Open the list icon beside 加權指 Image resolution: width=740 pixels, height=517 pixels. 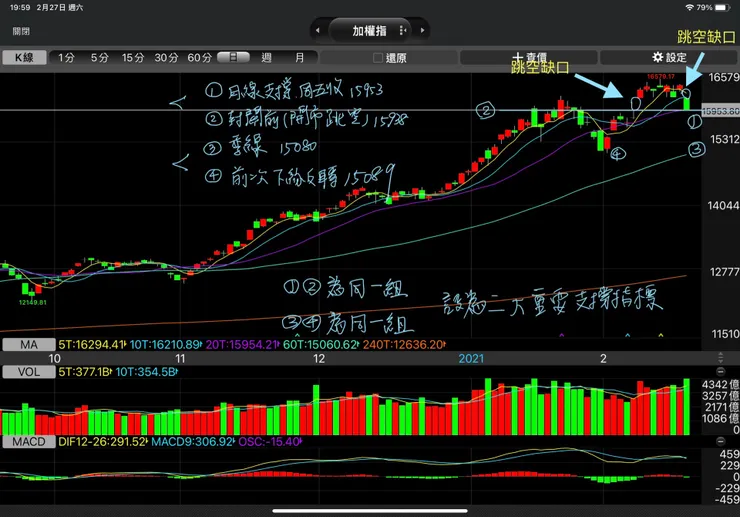pyautogui.click(x=403, y=31)
